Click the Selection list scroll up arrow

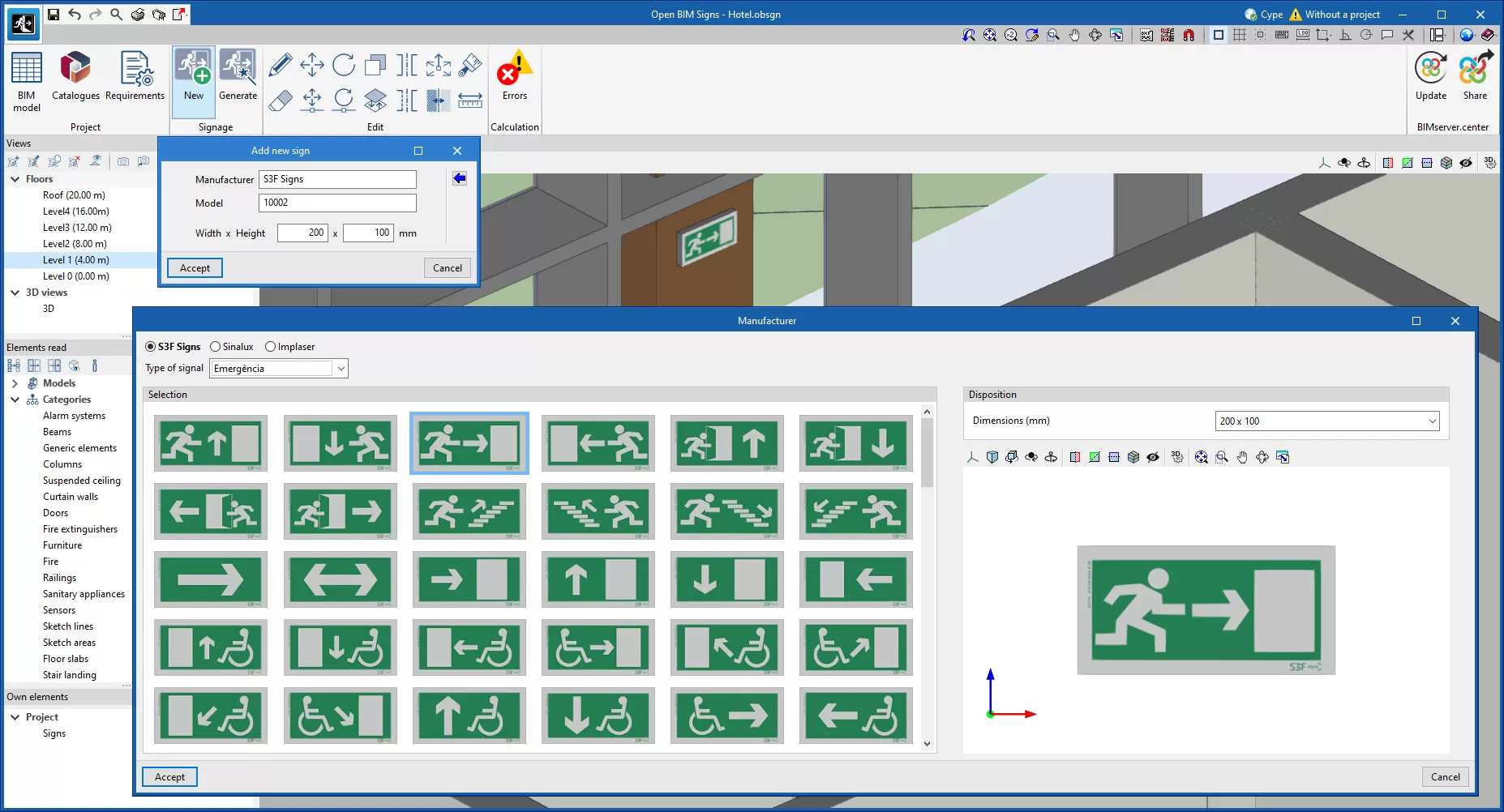pyautogui.click(x=928, y=412)
